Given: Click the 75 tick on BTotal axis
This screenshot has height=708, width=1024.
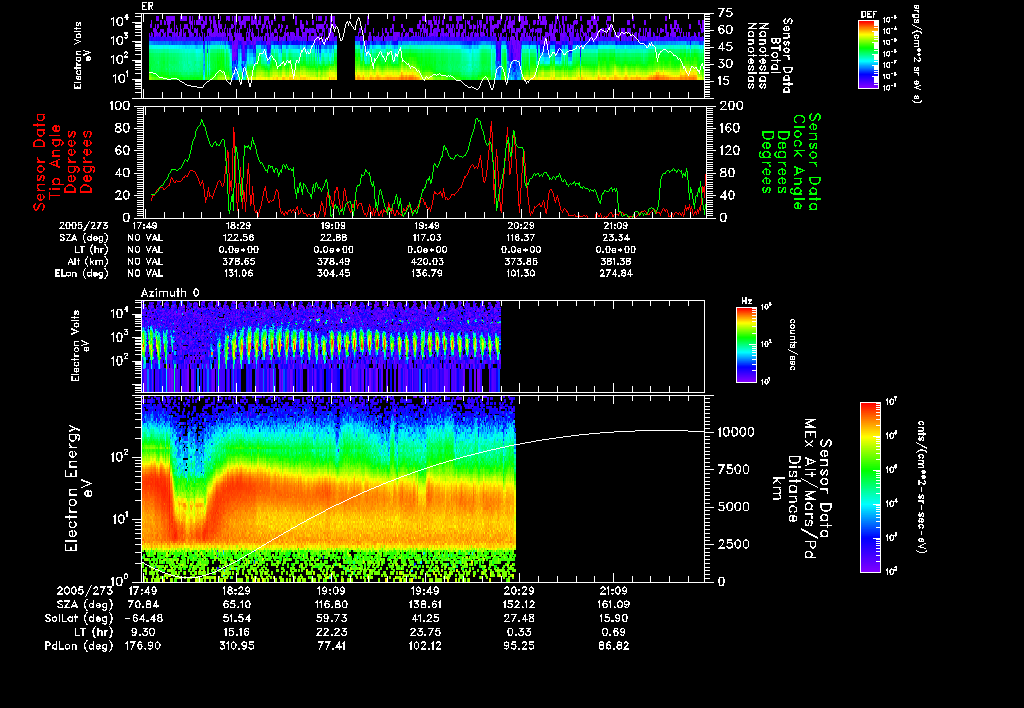Looking at the screenshot, I should [726, 12].
